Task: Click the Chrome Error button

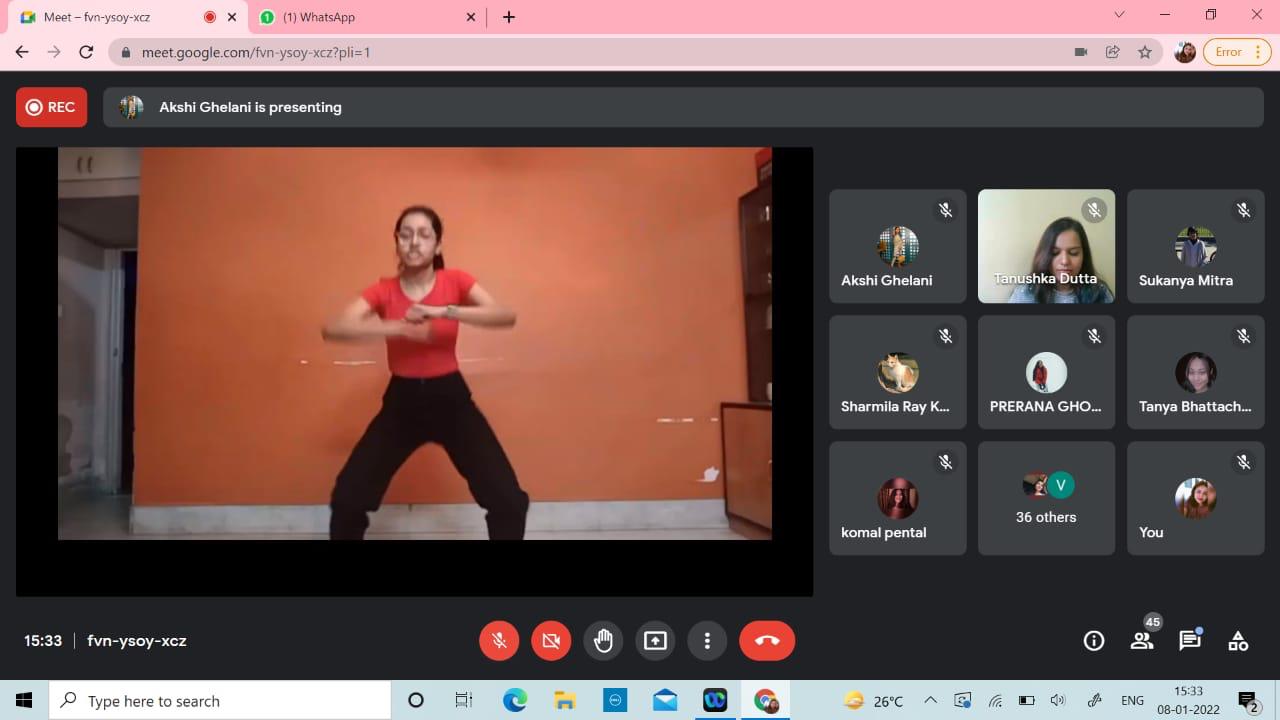Action: [1235, 52]
